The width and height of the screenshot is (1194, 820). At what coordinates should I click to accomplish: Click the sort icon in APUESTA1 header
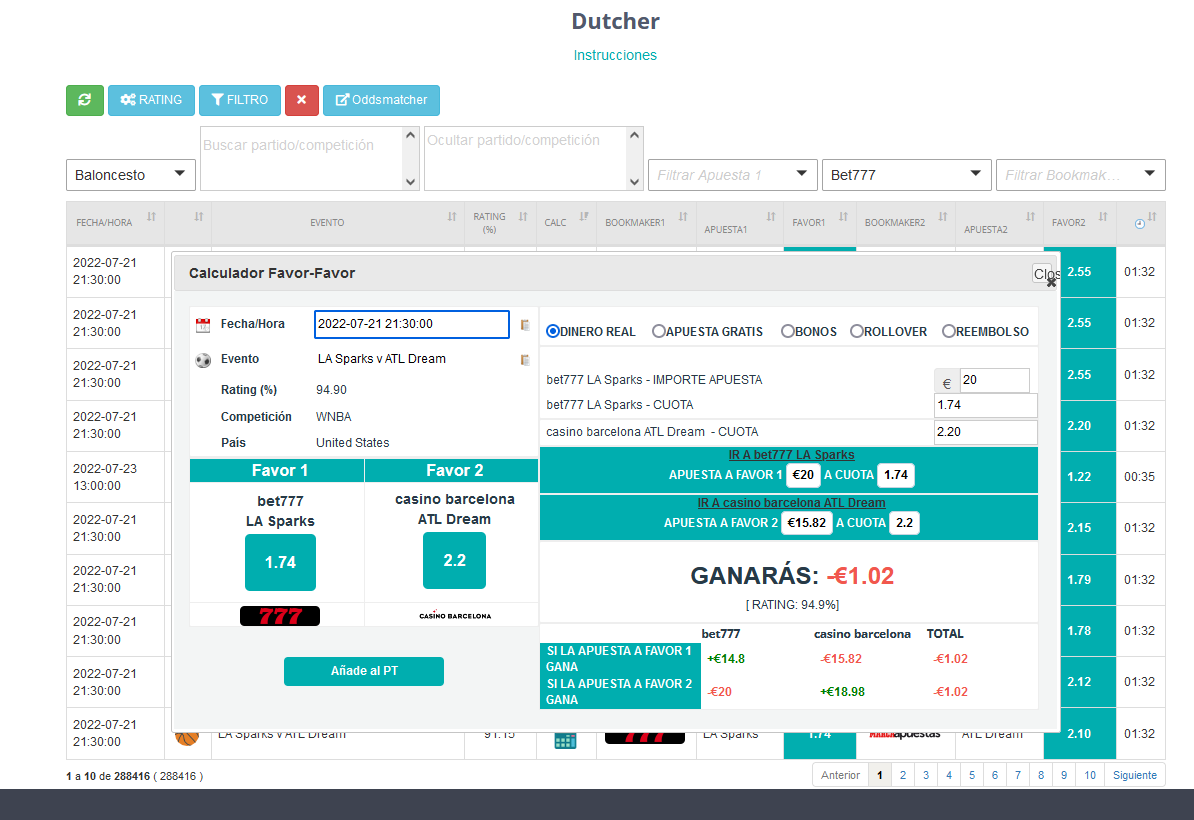click(x=771, y=217)
